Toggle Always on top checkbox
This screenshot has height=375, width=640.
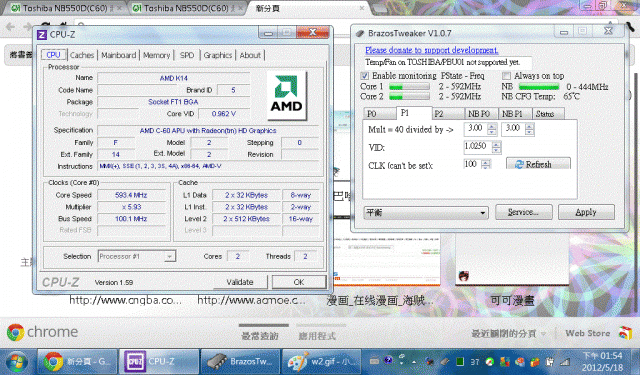pyautogui.click(x=506, y=76)
